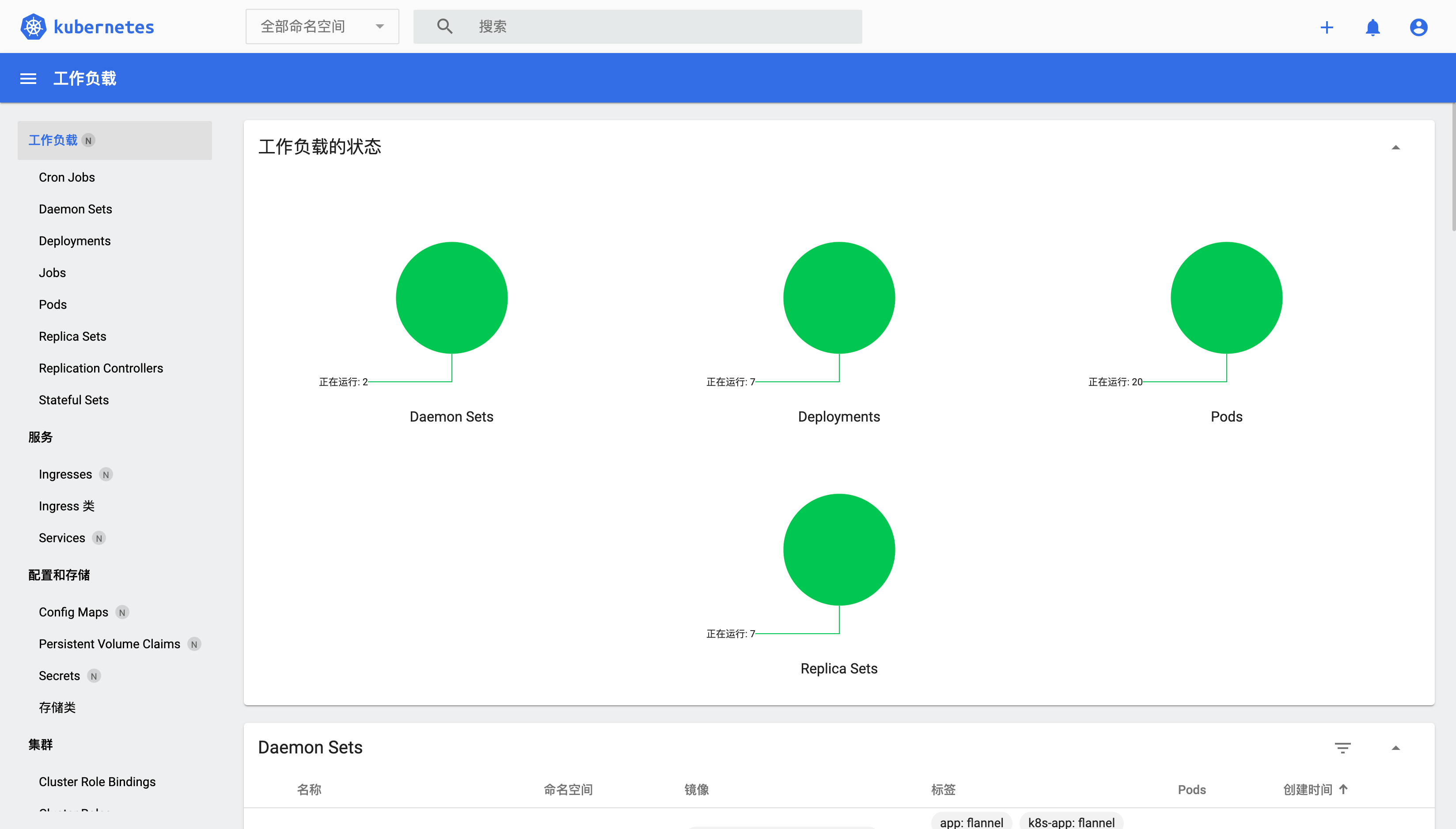Collapse the Daemon Sets card

pos(1396,747)
